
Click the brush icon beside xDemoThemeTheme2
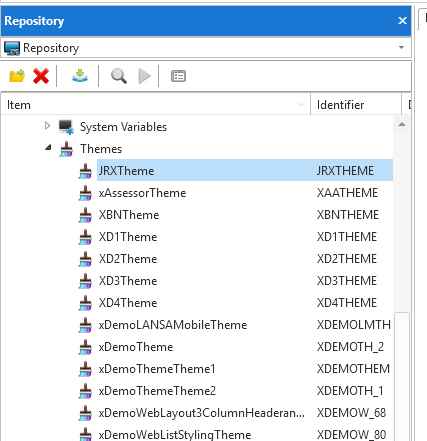(x=85, y=391)
